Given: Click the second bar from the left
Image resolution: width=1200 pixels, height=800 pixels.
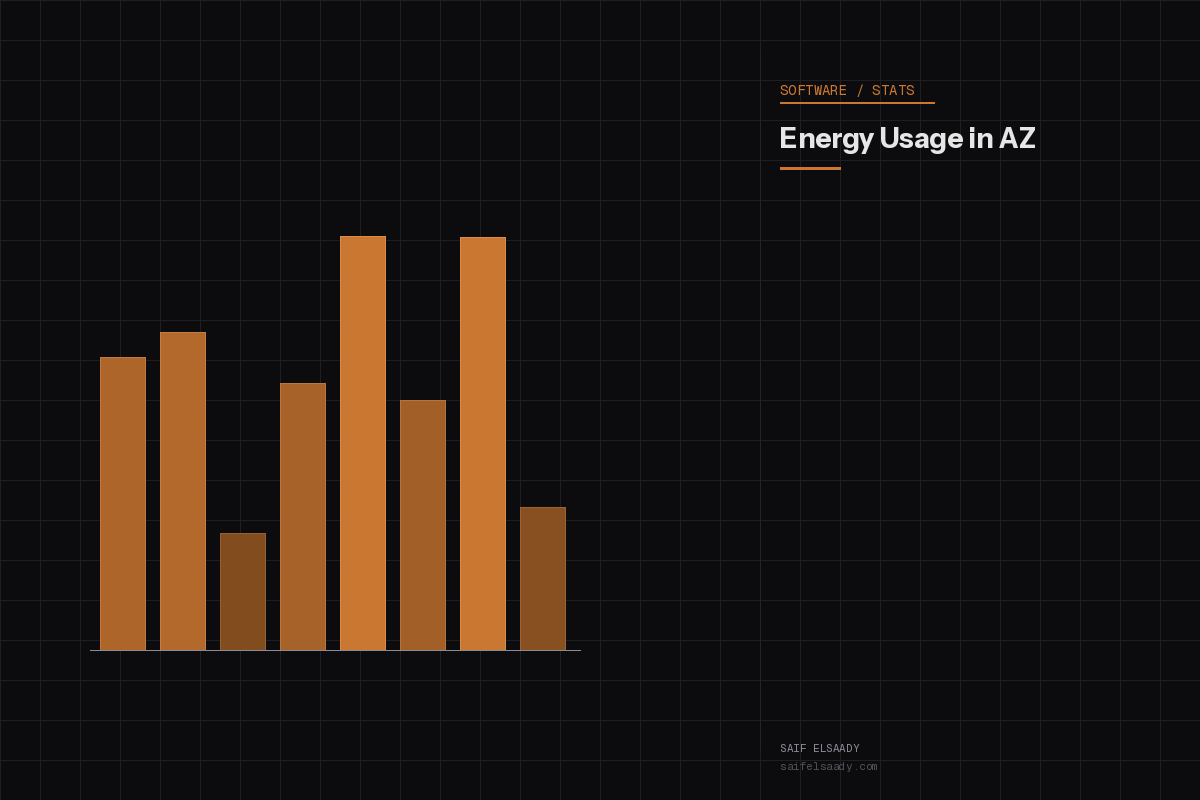Looking at the screenshot, I should pos(183,490).
